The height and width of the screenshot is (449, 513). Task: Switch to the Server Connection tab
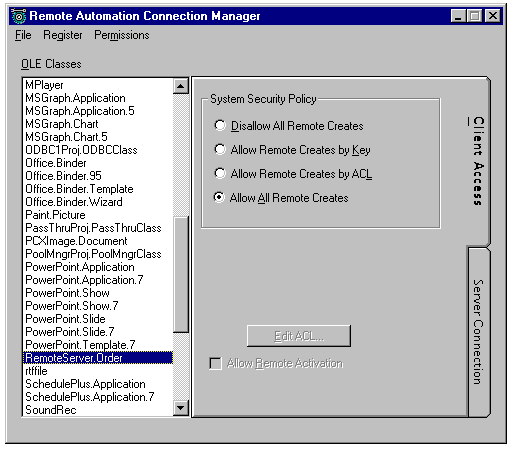pos(478,332)
